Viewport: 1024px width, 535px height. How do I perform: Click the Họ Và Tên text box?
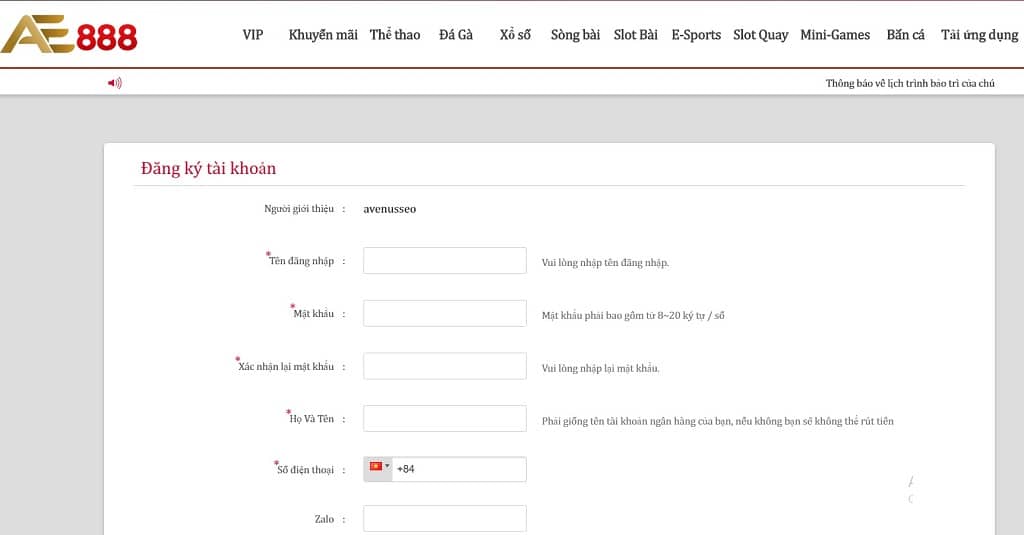click(444, 419)
